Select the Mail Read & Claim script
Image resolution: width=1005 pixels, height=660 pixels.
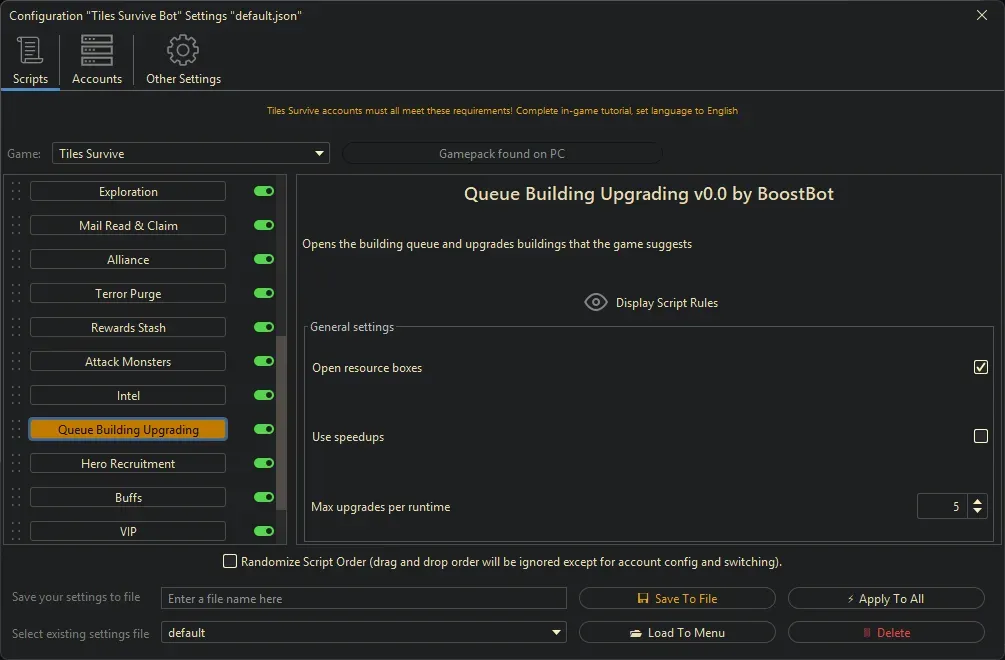point(128,226)
